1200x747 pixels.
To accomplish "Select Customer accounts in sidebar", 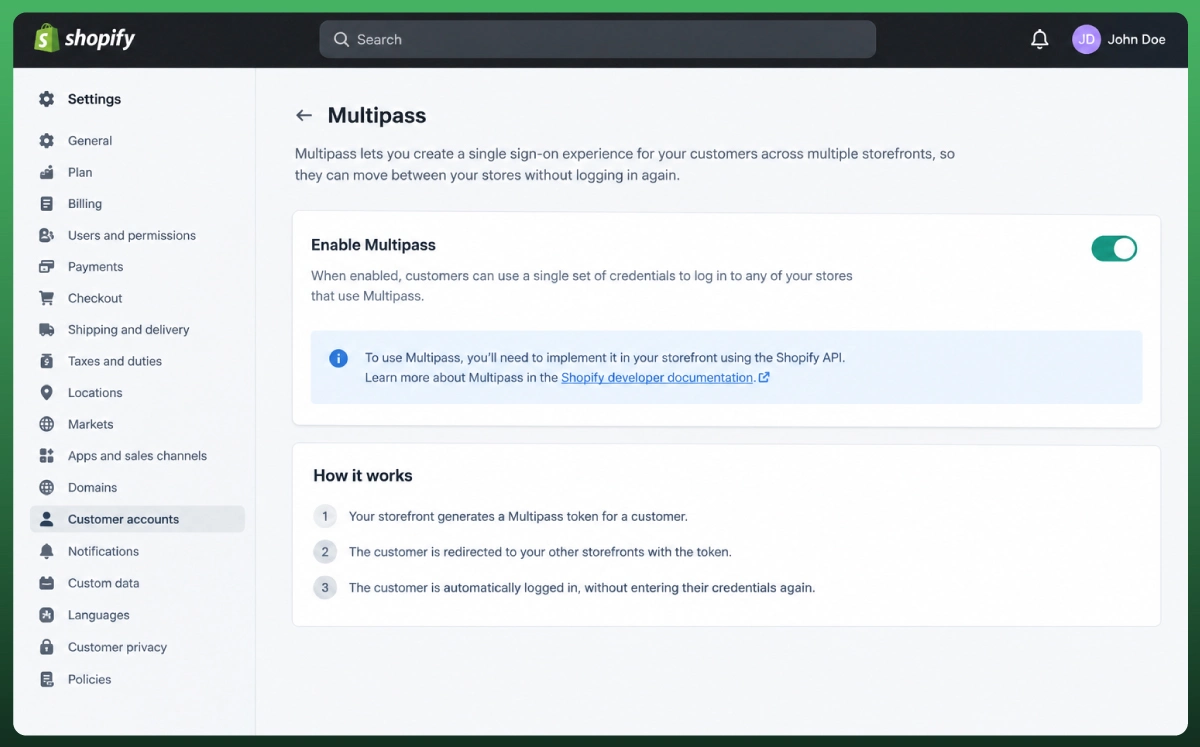I will click(137, 519).
